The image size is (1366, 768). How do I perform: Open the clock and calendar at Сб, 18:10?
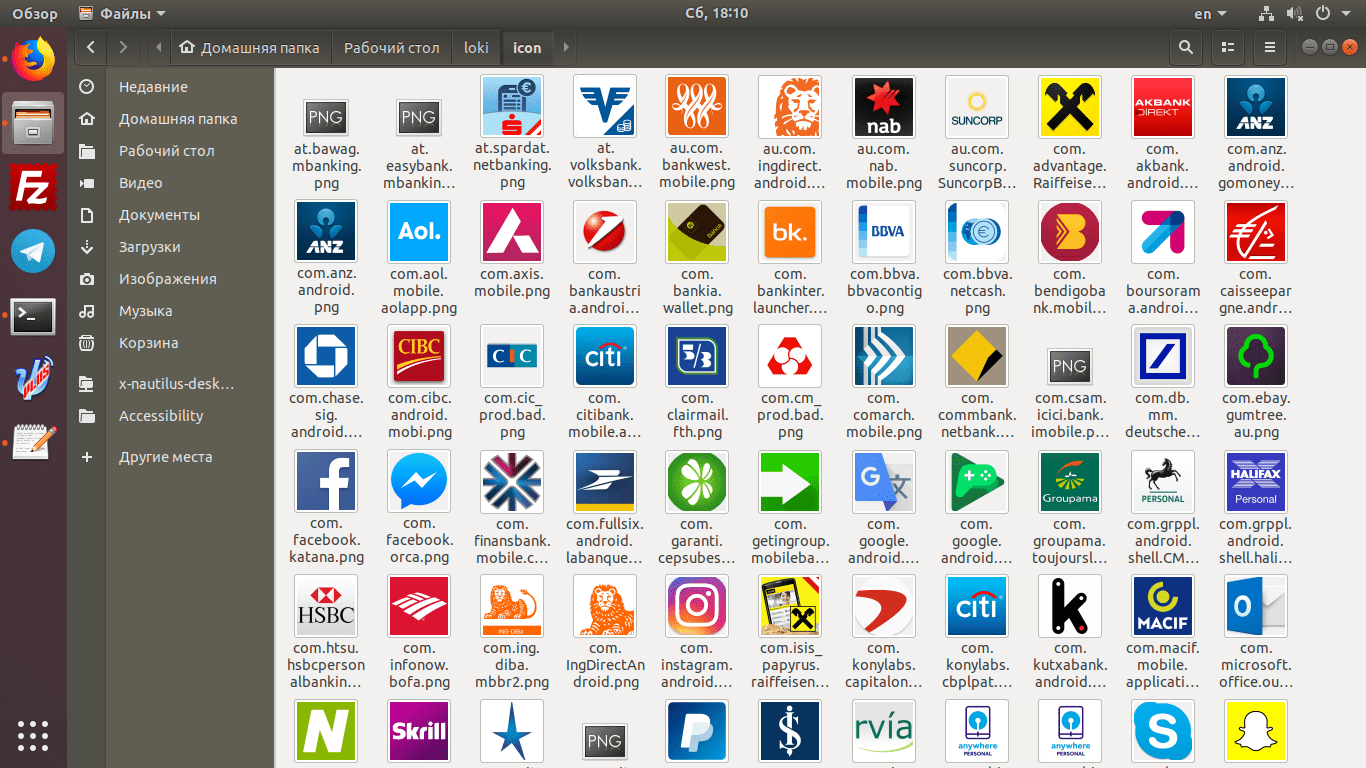point(716,14)
